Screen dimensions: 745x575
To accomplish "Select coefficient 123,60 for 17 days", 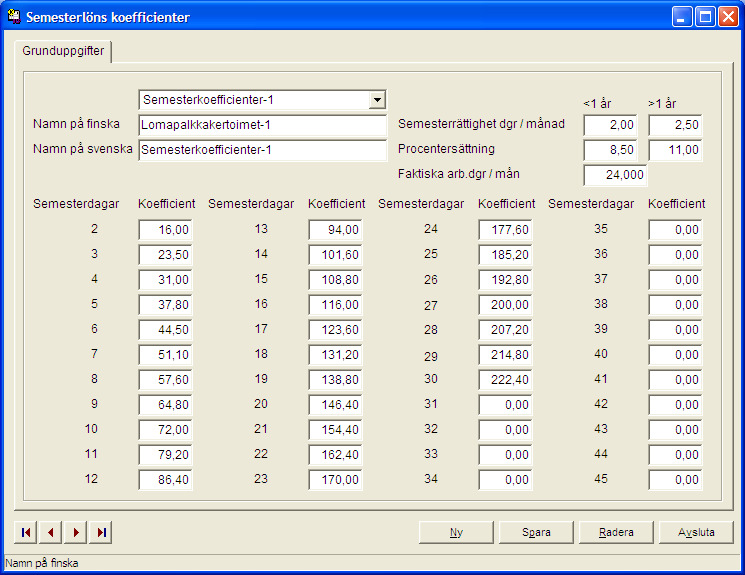I will tap(335, 330).
